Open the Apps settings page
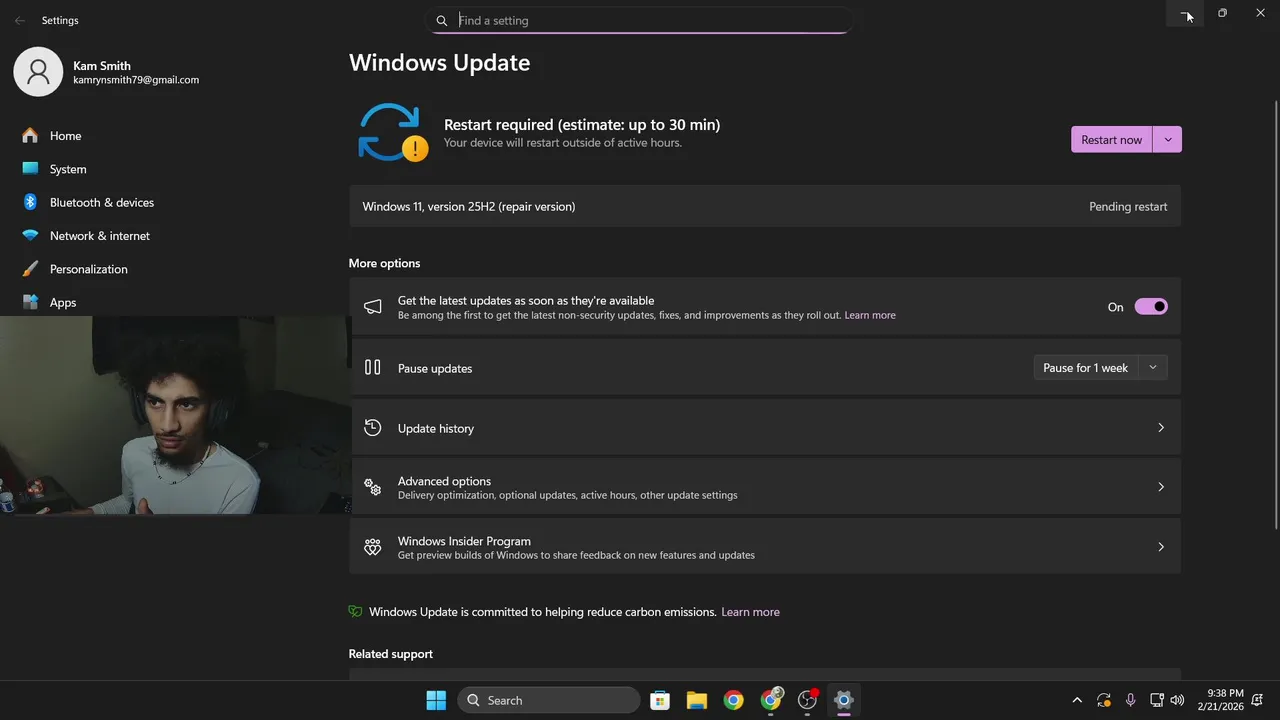This screenshot has width=1280, height=720. pos(63,302)
